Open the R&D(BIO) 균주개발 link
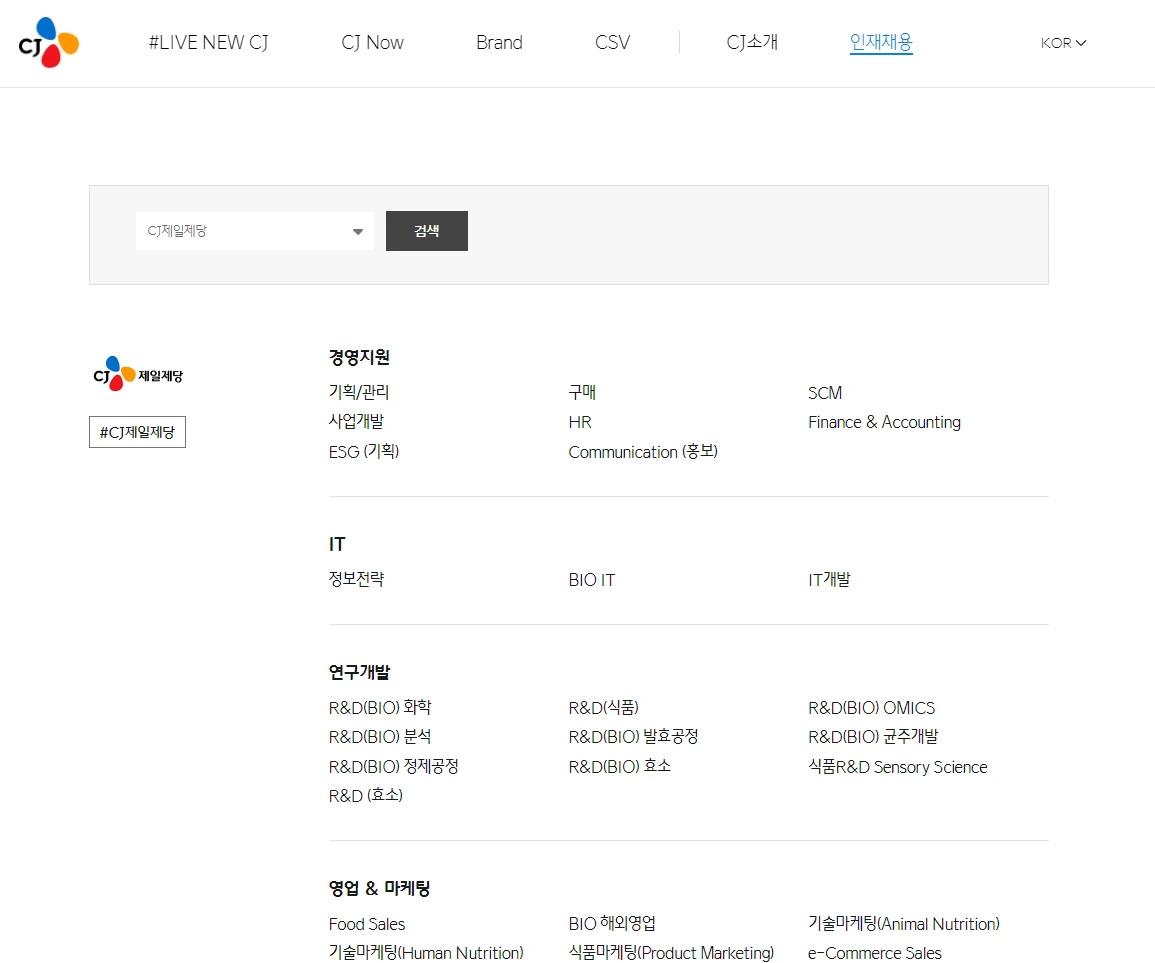Viewport: 1155px width, 963px height. (x=874, y=737)
